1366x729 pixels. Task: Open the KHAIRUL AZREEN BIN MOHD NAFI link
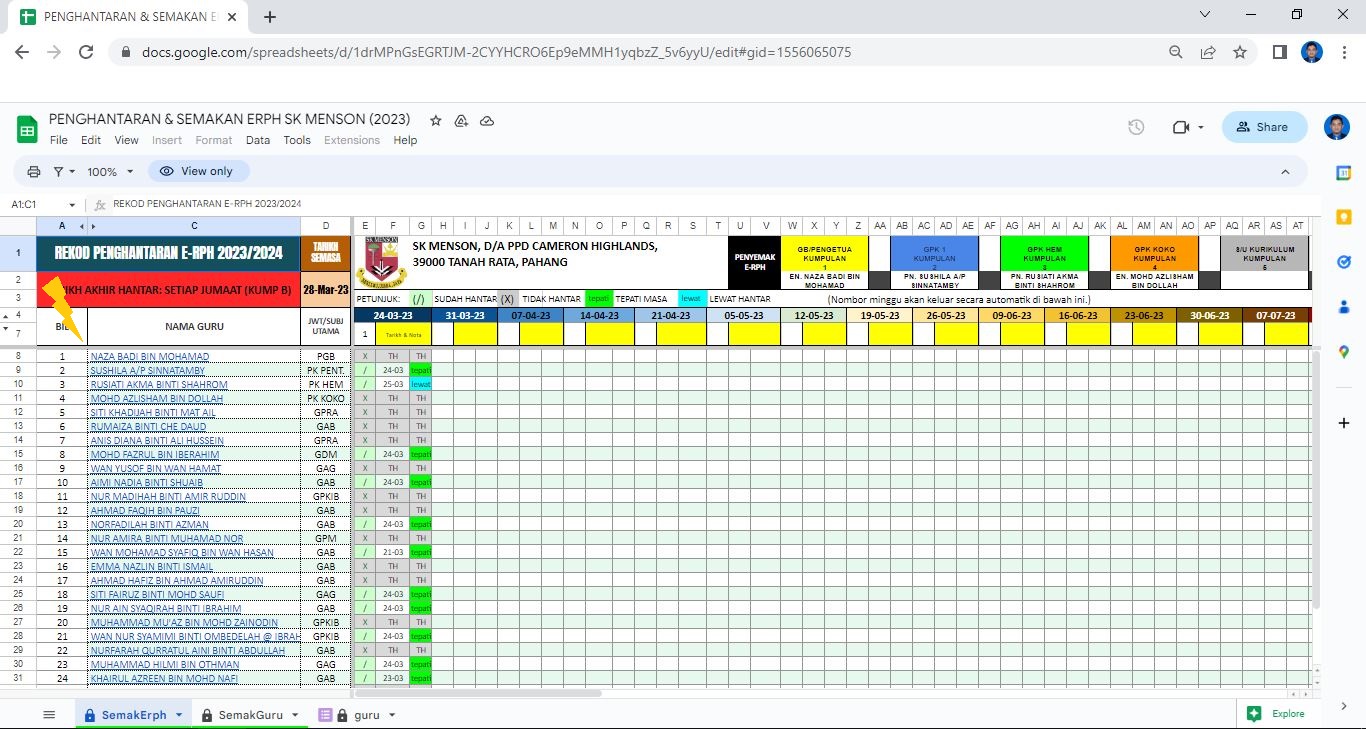164,679
